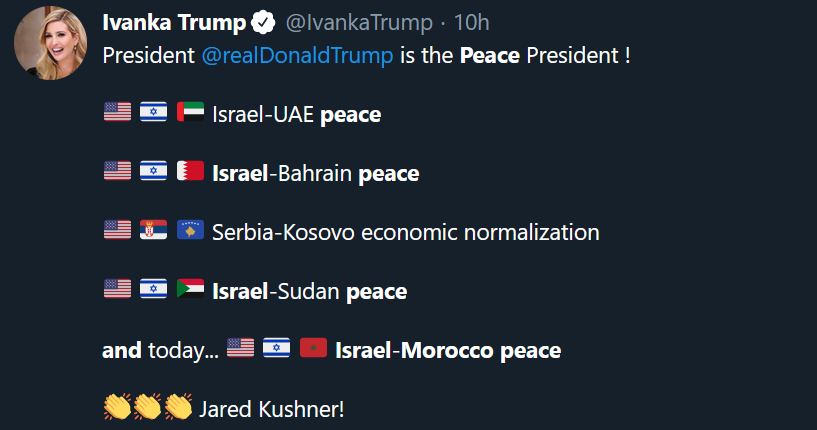Viewport: 817px width, 430px height.
Task: Click the 'Israel-Bahrain peace' text
Action: tap(315, 174)
